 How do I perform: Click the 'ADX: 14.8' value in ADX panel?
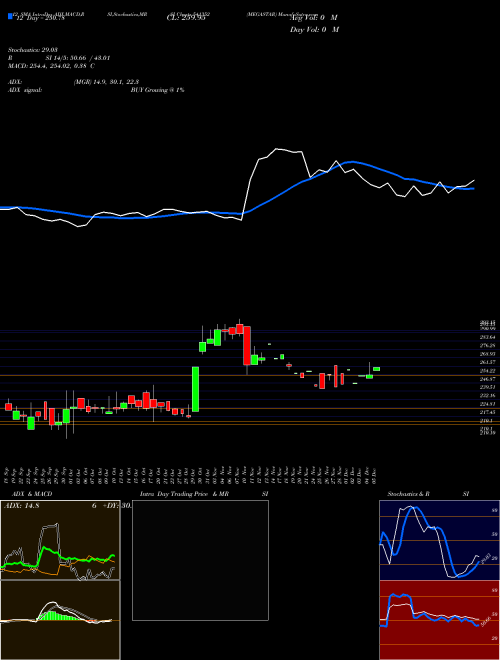(x=21, y=506)
